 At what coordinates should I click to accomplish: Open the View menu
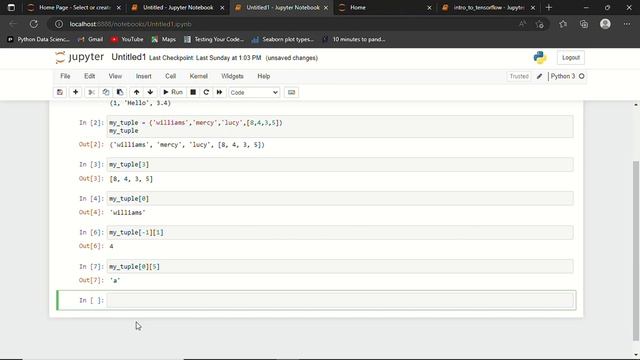coord(115,76)
